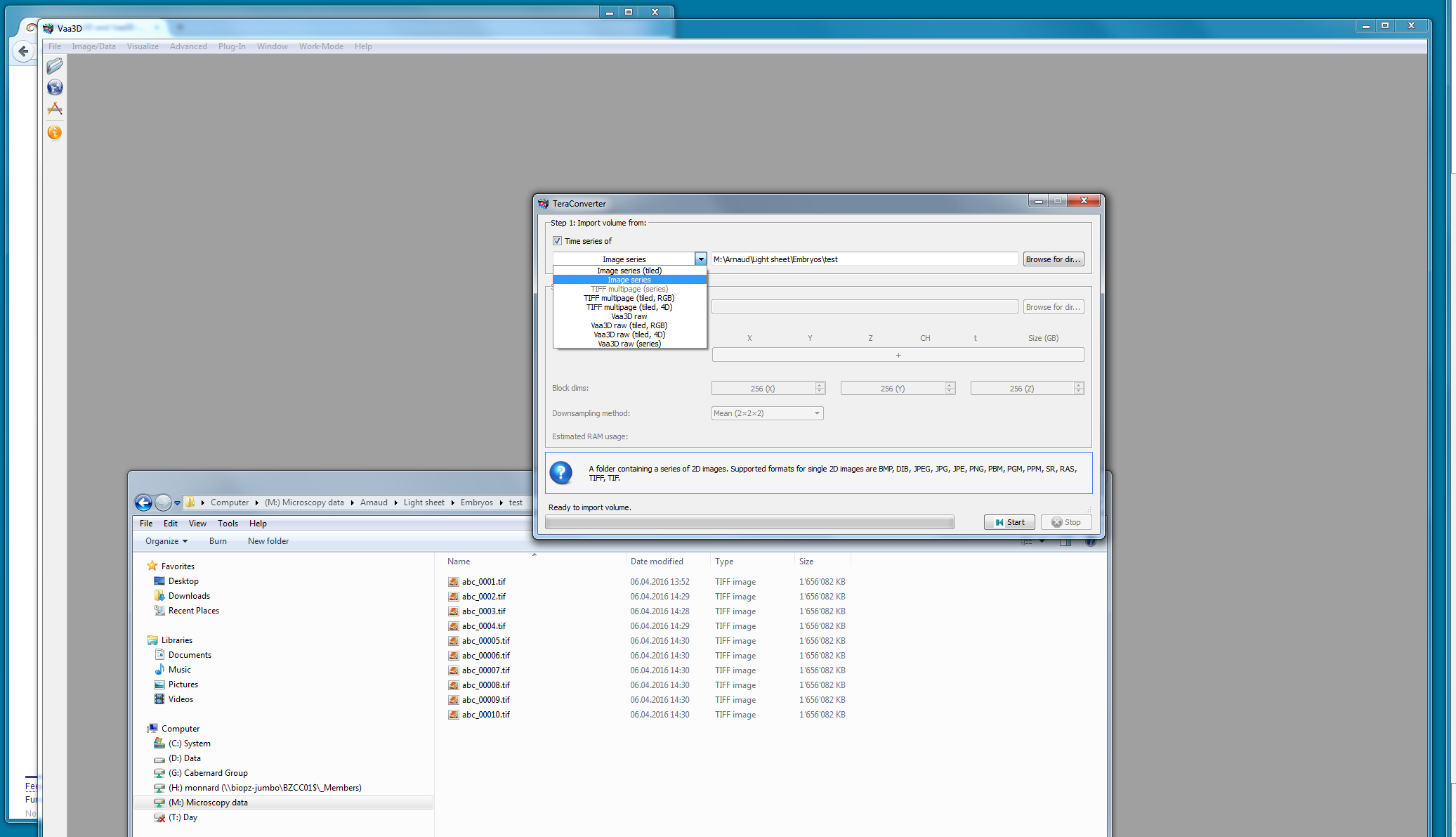Click the import path input field
Viewport: 1456px width, 837px height.
tap(864, 259)
